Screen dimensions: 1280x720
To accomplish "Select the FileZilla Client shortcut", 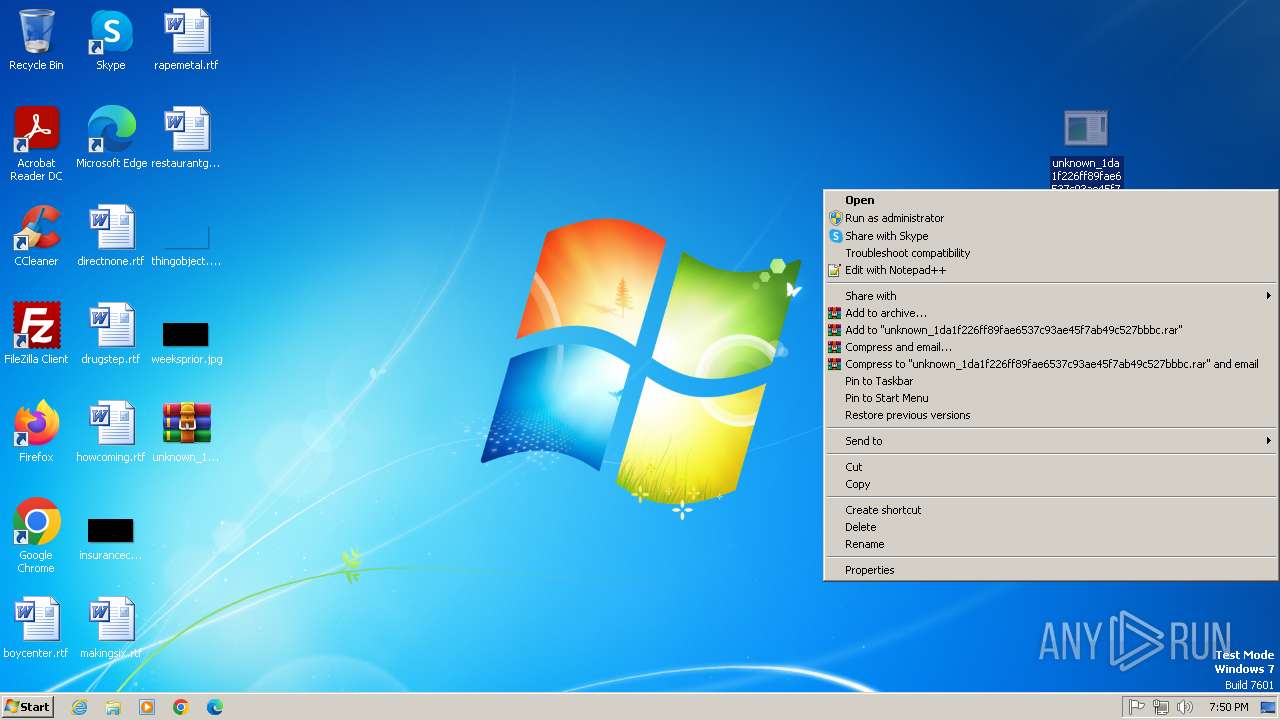I will [x=36, y=333].
